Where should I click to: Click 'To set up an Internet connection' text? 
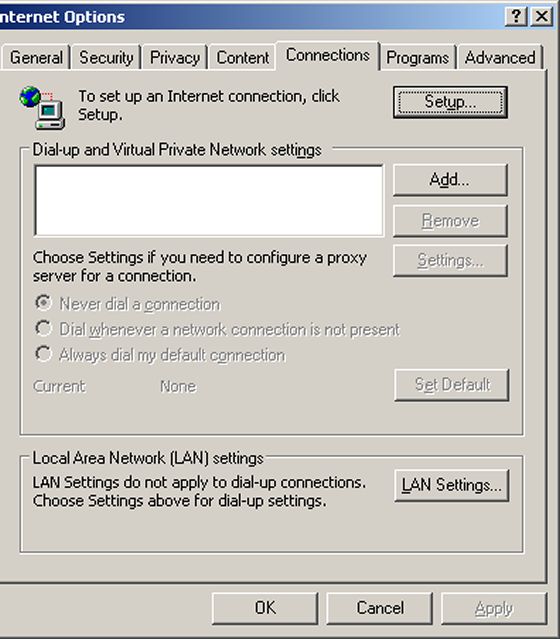point(209,106)
